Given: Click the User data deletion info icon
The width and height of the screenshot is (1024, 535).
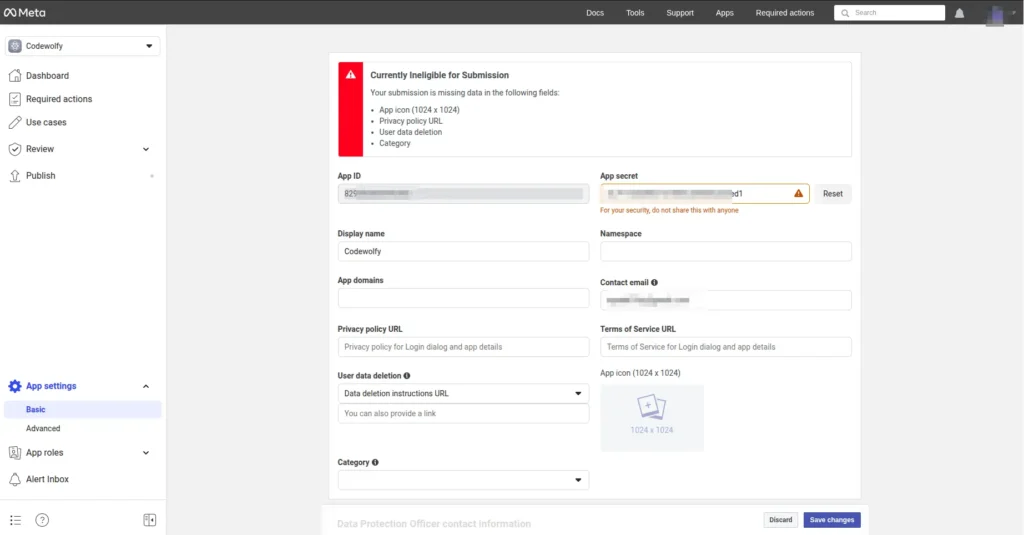Looking at the screenshot, I should coord(407,376).
